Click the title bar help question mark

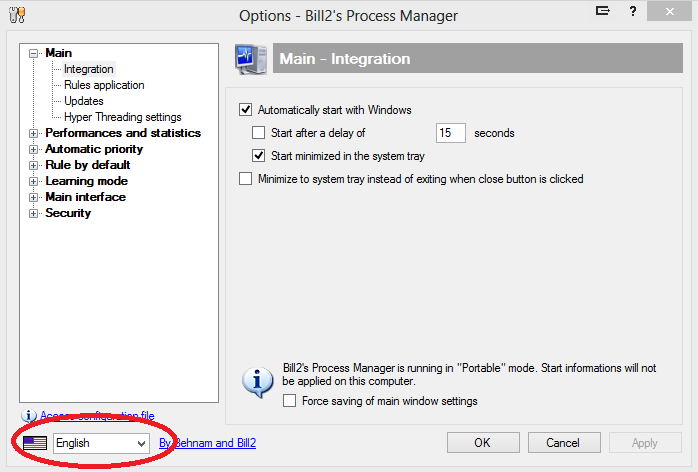pyautogui.click(x=633, y=12)
